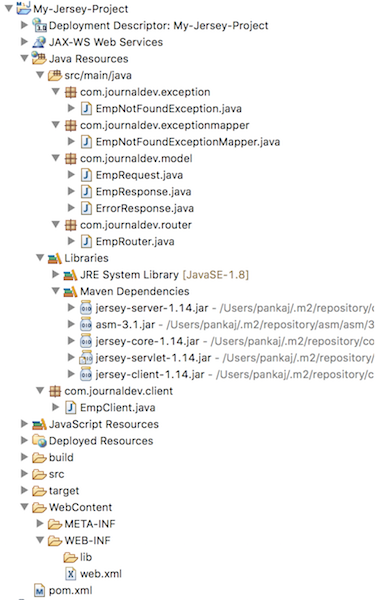The image size is (375, 600).
Task: Click the com.journaldev.exception package icon
Action: [x=70, y=92]
